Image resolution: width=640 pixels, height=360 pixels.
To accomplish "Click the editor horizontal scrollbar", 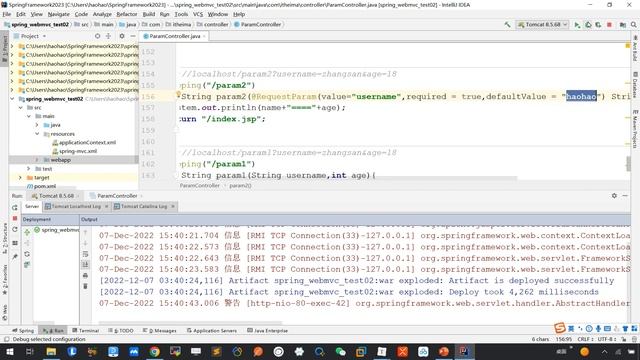I will pos(349,178).
